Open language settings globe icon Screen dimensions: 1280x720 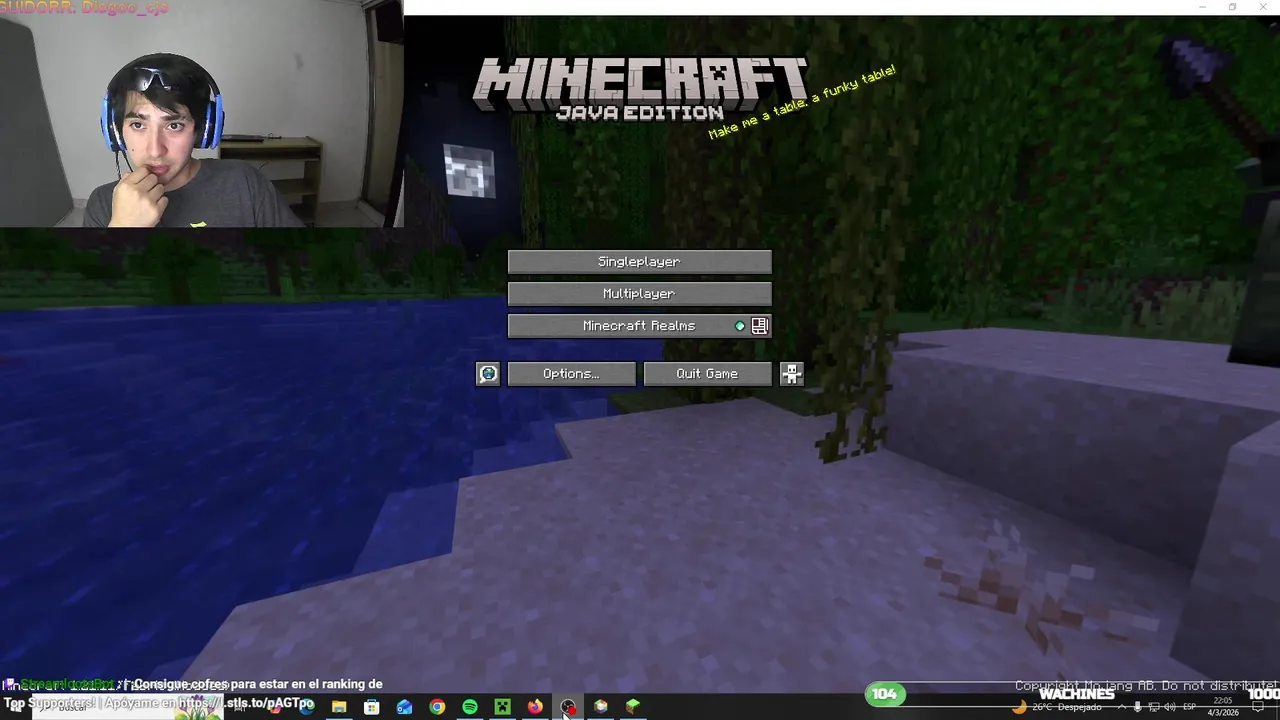[x=488, y=374]
